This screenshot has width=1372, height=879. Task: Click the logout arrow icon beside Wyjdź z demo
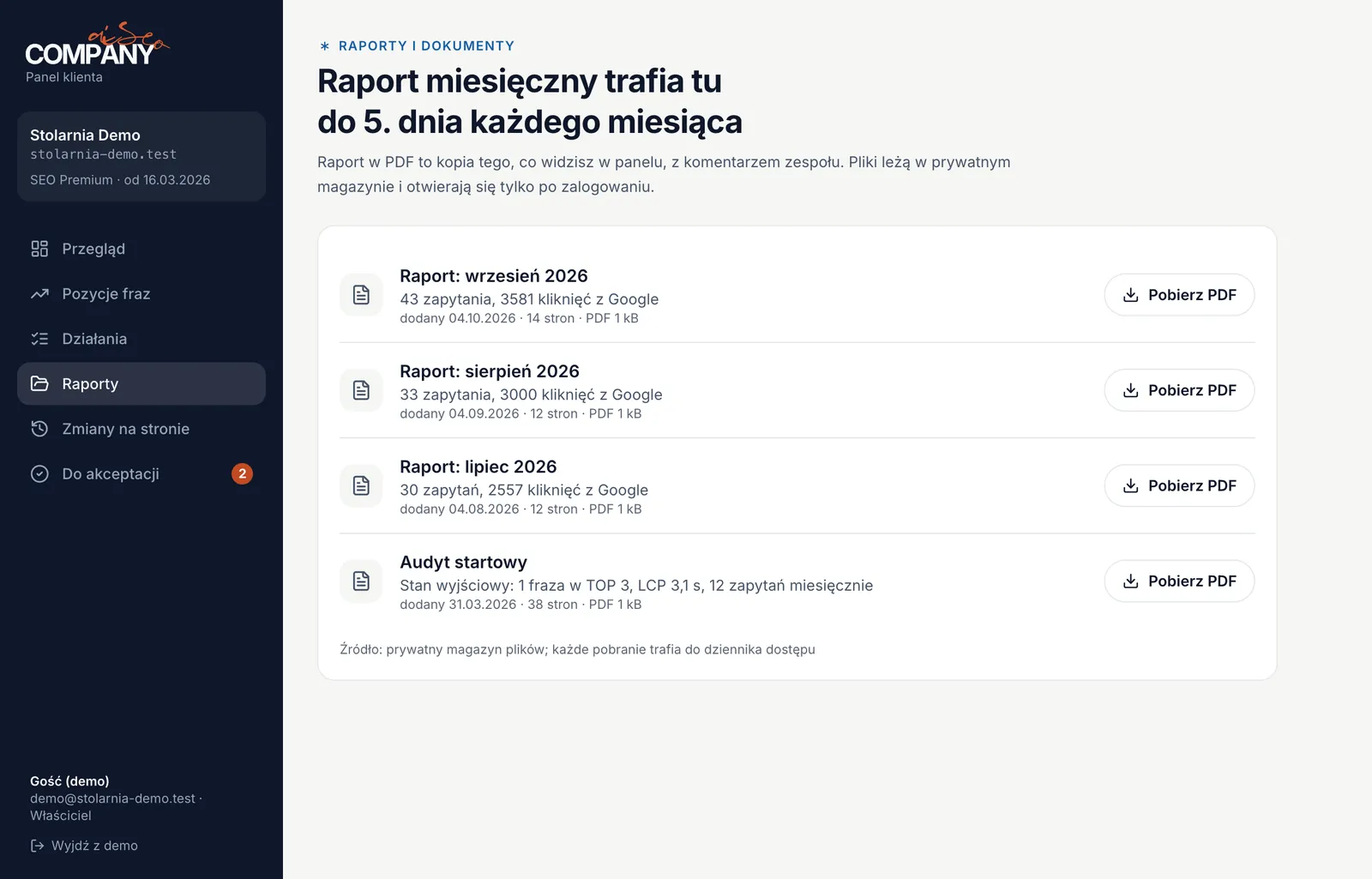37,846
